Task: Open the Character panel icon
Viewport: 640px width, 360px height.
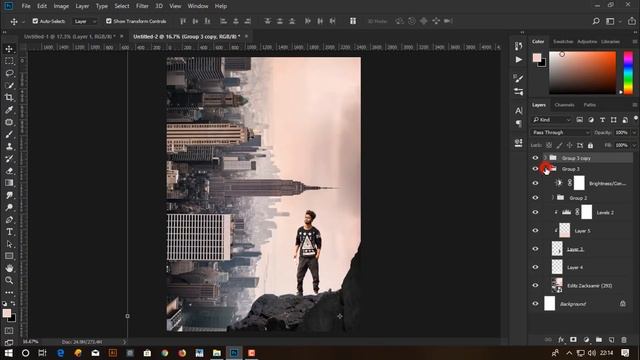Action: point(518,110)
